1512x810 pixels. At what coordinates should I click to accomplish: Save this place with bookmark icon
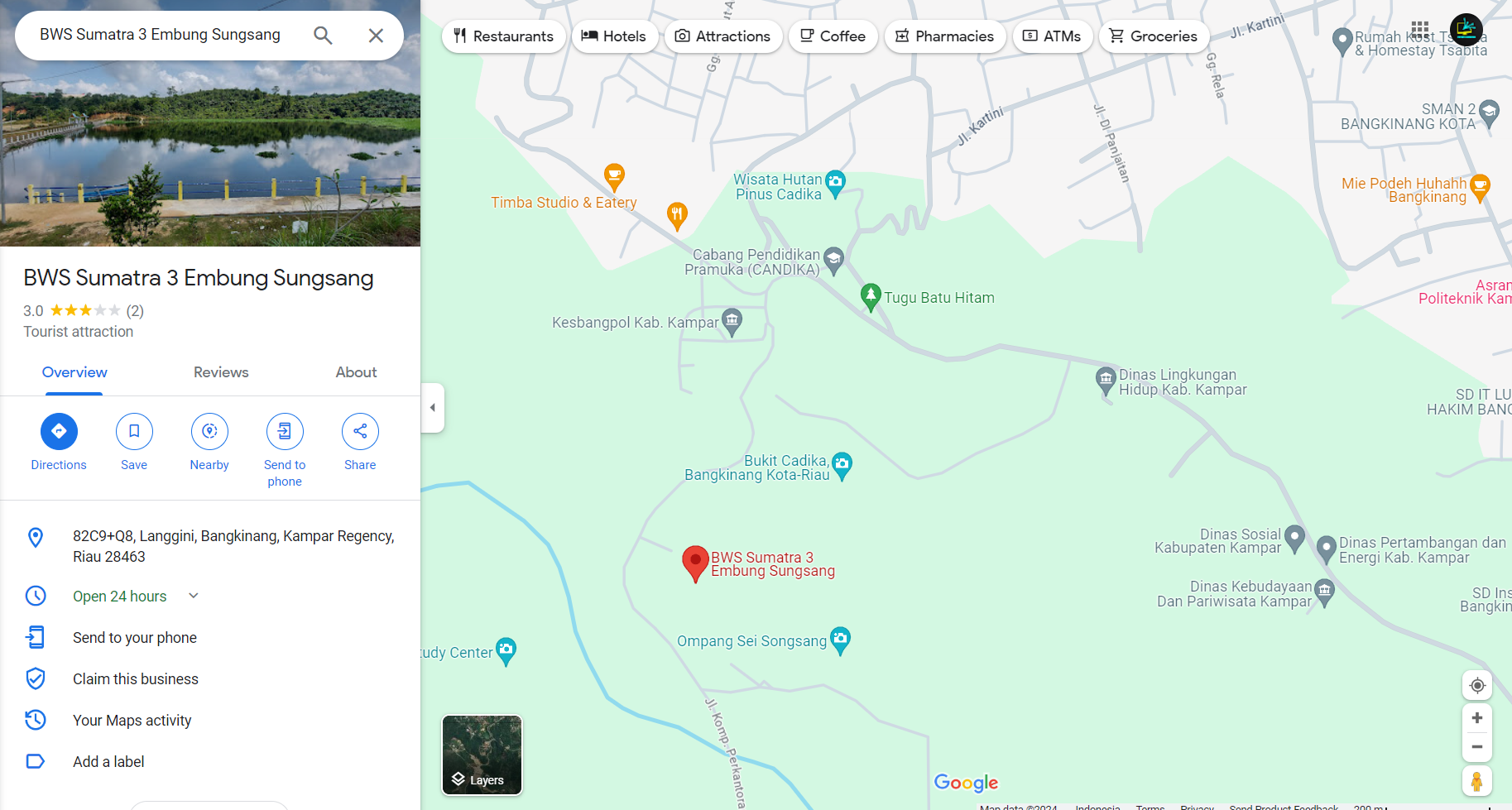pos(134,431)
